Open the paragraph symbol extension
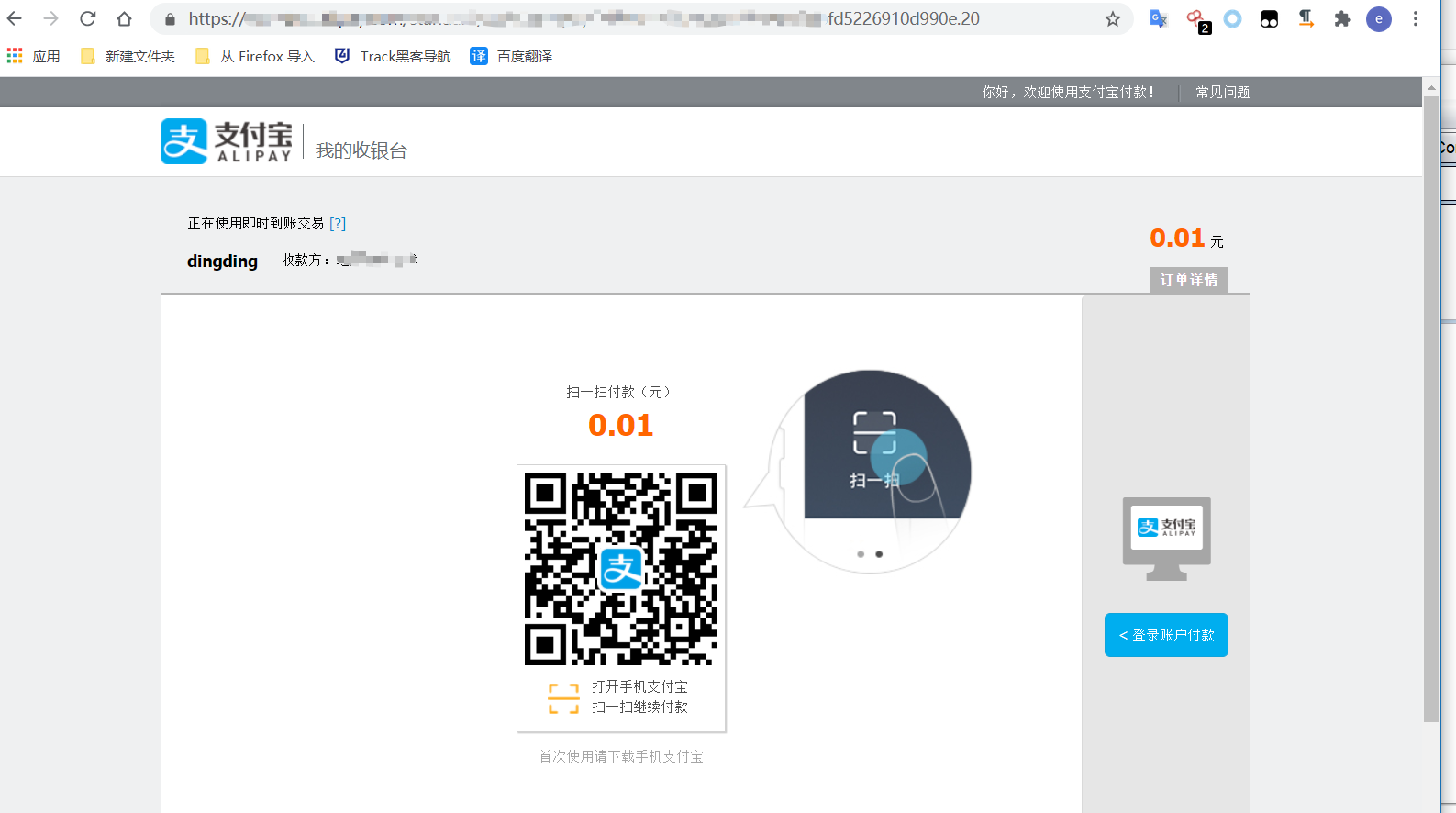The width and height of the screenshot is (1456, 813). click(1306, 18)
